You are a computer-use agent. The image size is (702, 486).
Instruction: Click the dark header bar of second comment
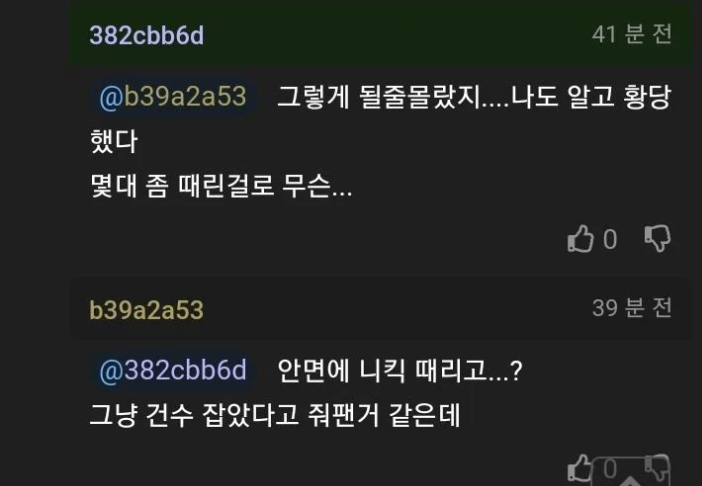point(400,310)
